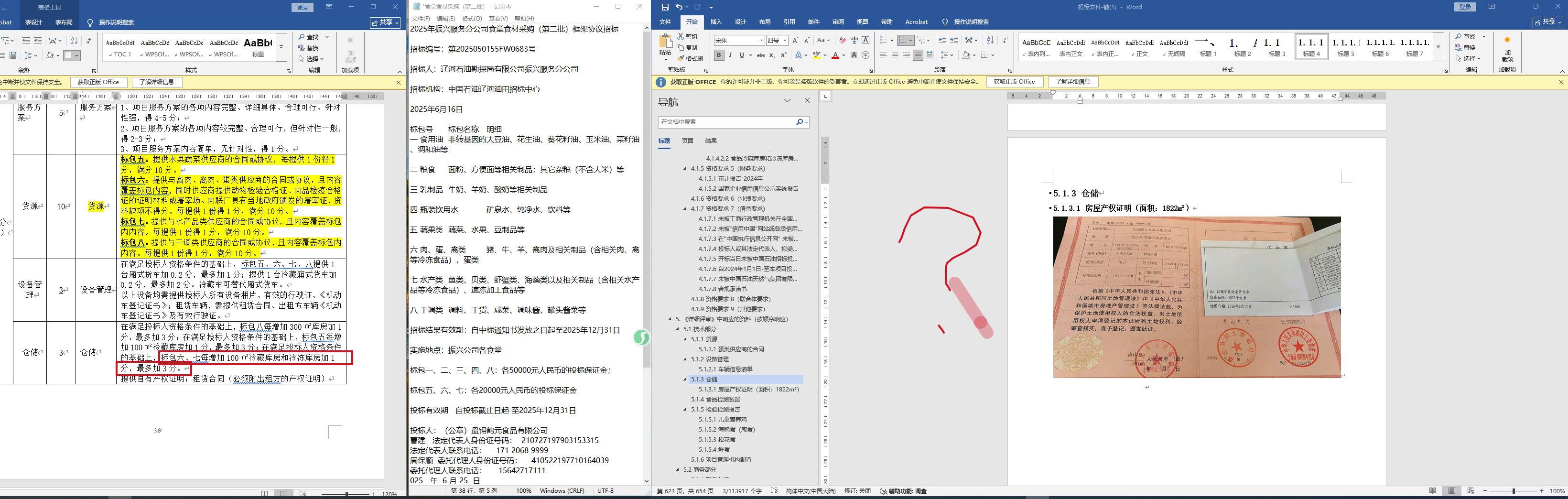Toggle character shading in right Word

pos(854,55)
